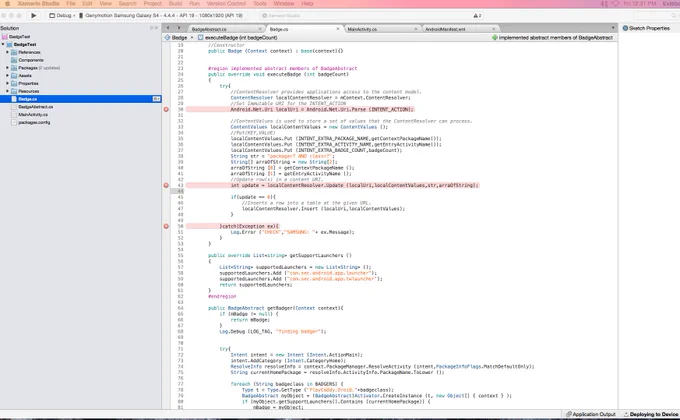Switch to the MainActivity.cs tab
This screenshot has height=420, width=680.
362,29
